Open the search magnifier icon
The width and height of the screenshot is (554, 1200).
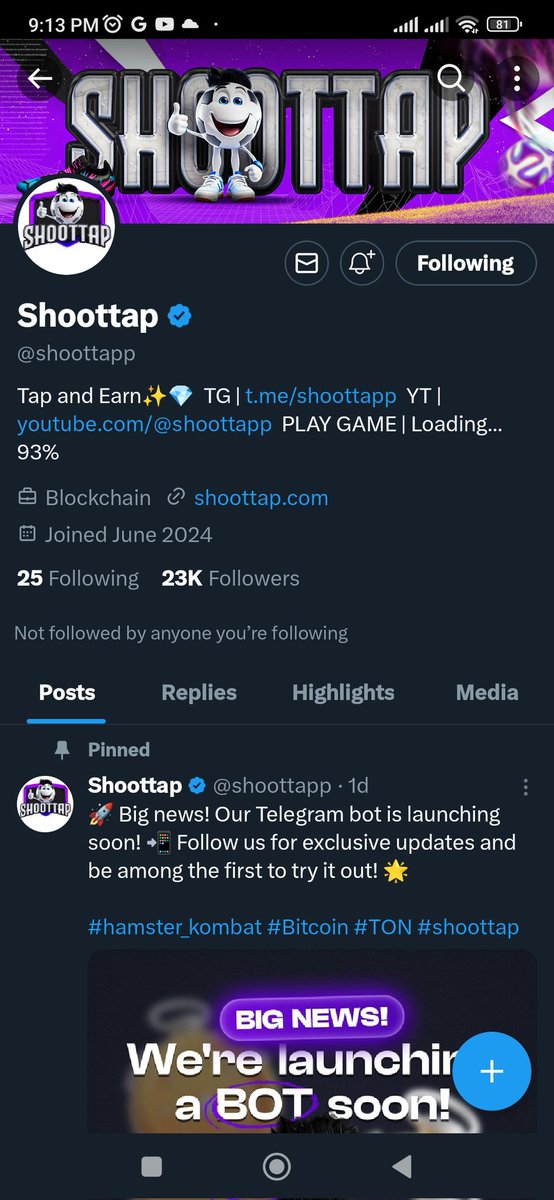point(452,79)
